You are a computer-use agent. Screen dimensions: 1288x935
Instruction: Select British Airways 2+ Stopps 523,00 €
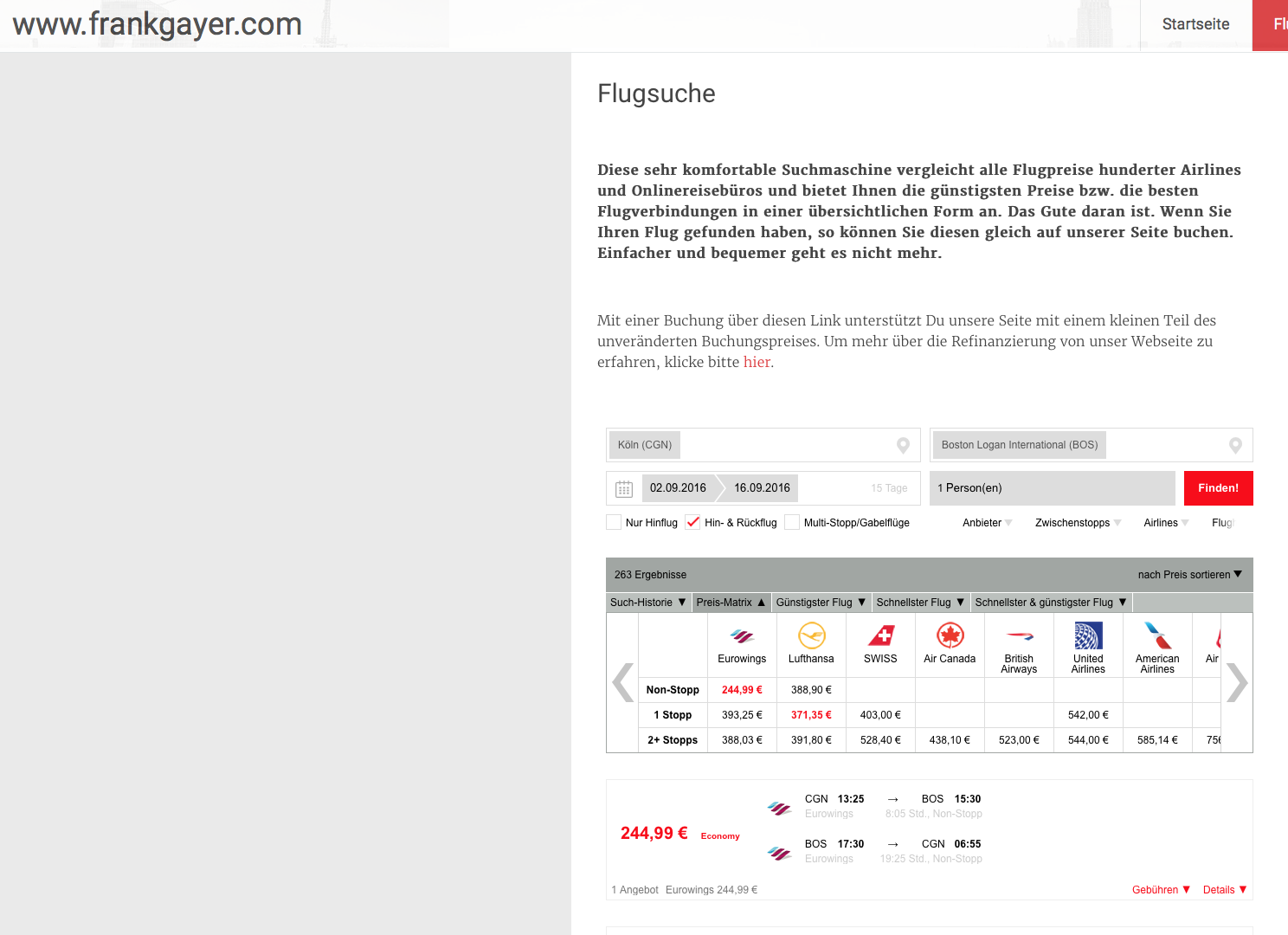click(x=1019, y=740)
